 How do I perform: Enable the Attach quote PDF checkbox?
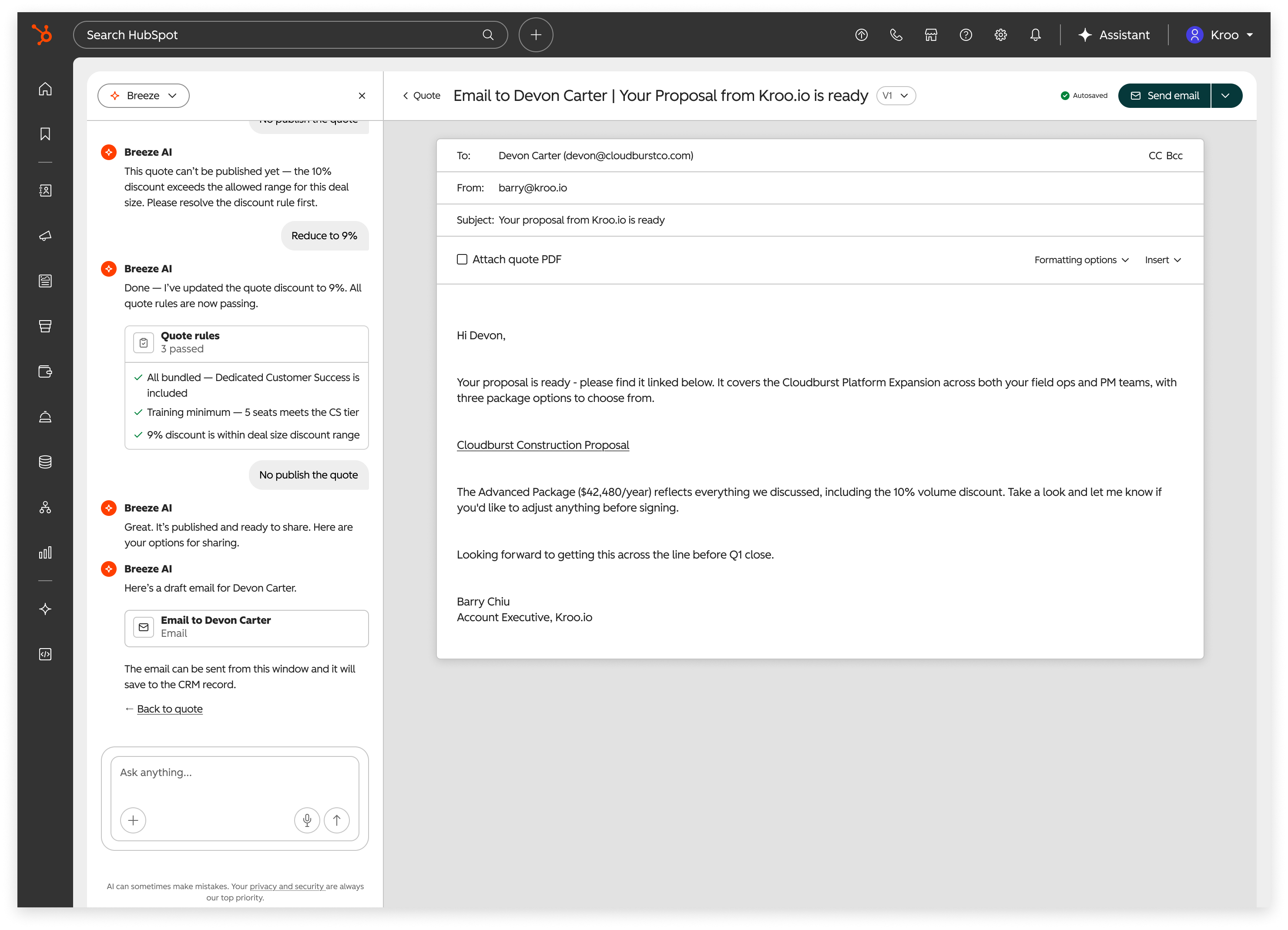point(462,259)
